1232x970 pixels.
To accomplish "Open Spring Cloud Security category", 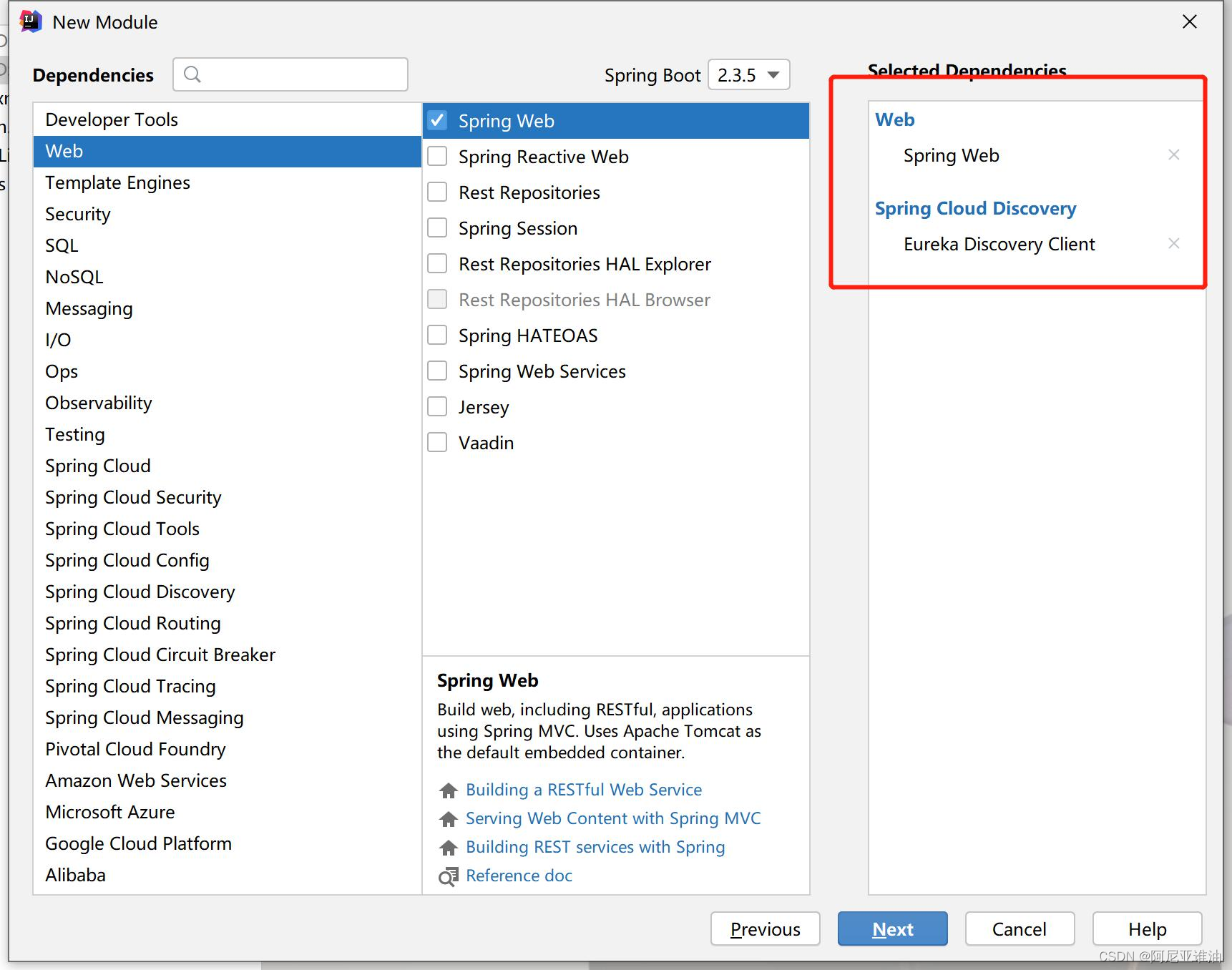I will pos(227,497).
